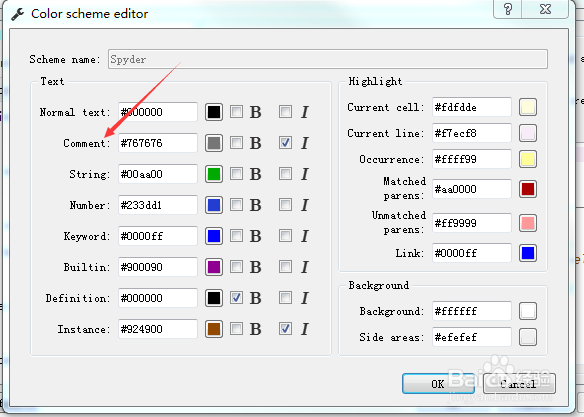Viewport: 584px width, 417px height.
Task: Toggle bold checkbox for Builtin
Action: click(x=236, y=266)
